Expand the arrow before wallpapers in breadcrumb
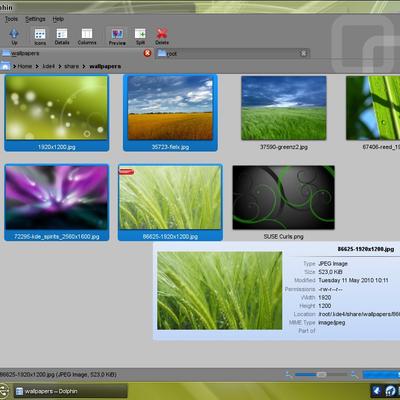The image size is (400, 400). pyautogui.click(x=84, y=67)
